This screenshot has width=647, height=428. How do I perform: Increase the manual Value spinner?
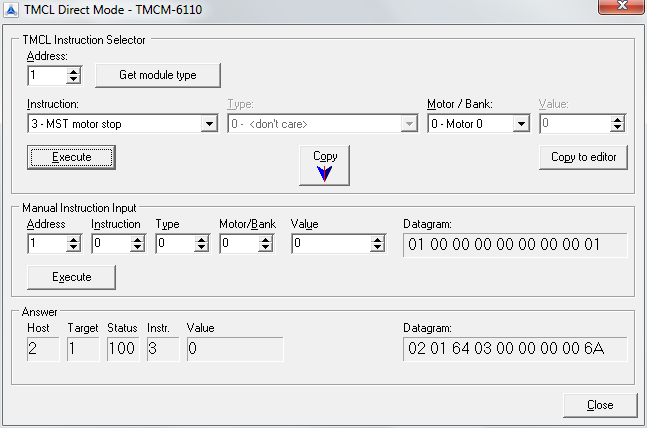[377, 239]
